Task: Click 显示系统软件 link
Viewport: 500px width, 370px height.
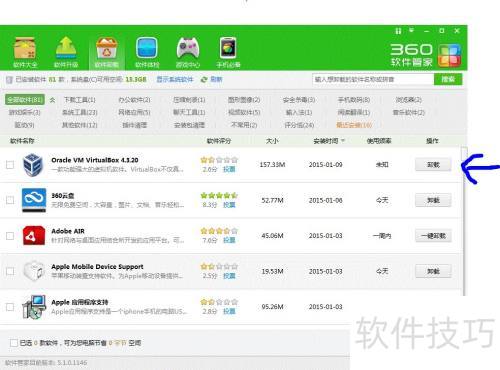Action: pos(175,79)
